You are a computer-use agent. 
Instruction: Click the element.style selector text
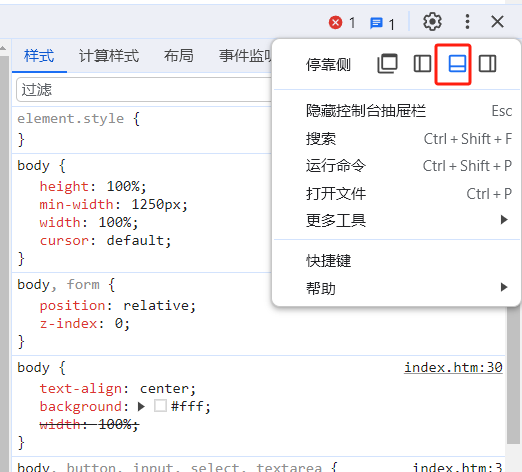point(71,119)
